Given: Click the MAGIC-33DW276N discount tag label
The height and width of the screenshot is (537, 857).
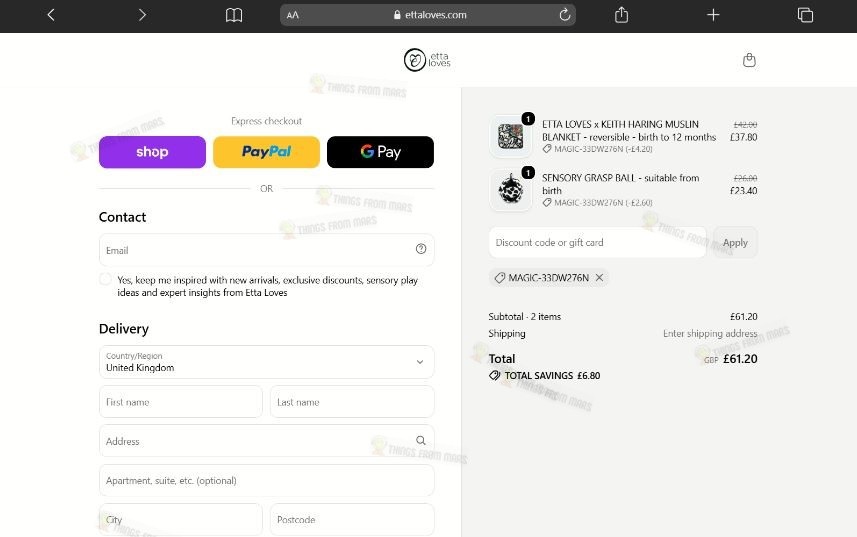Looking at the screenshot, I should (548, 278).
